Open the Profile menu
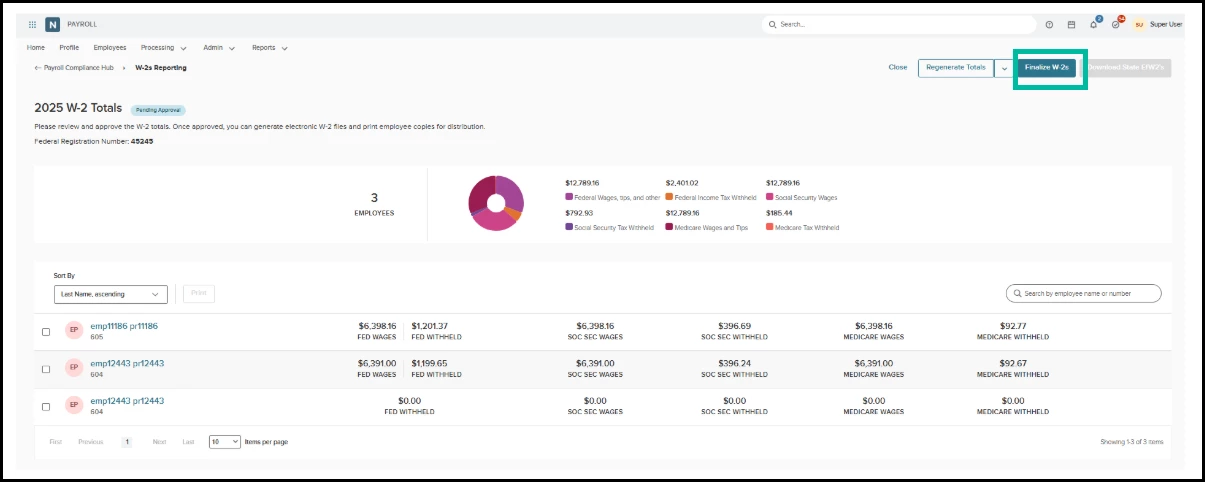1205x482 pixels. (69, 47)
